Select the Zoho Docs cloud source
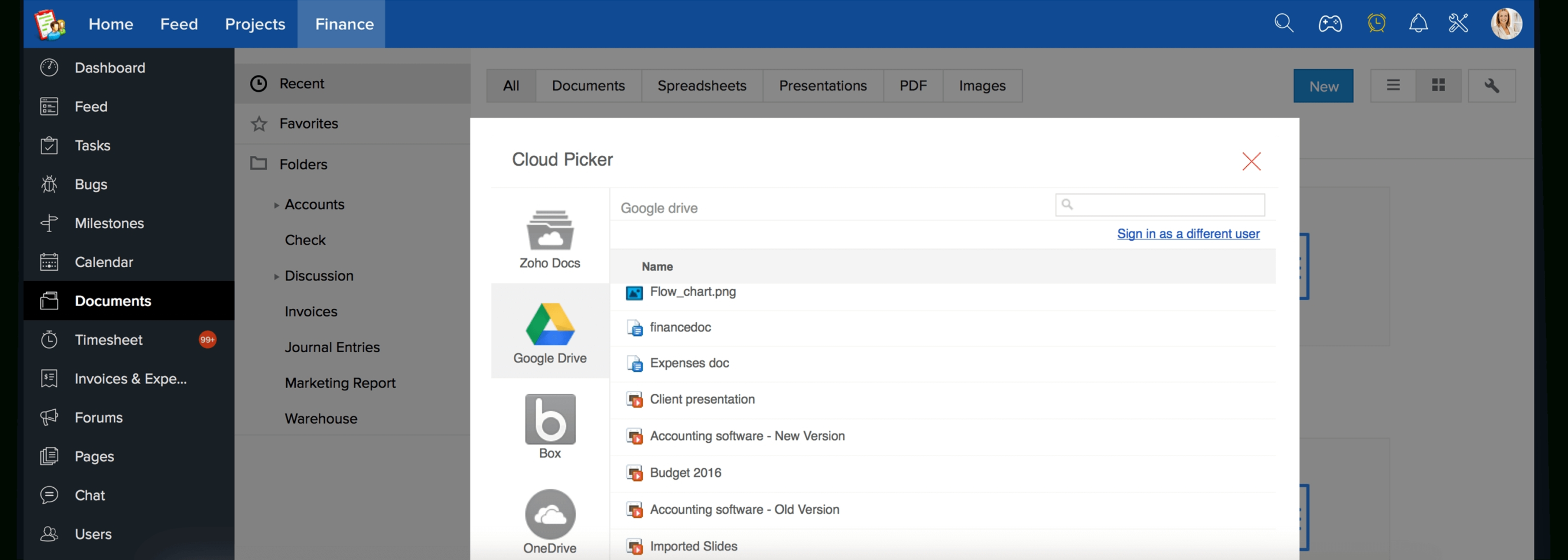 coord(550,238)
